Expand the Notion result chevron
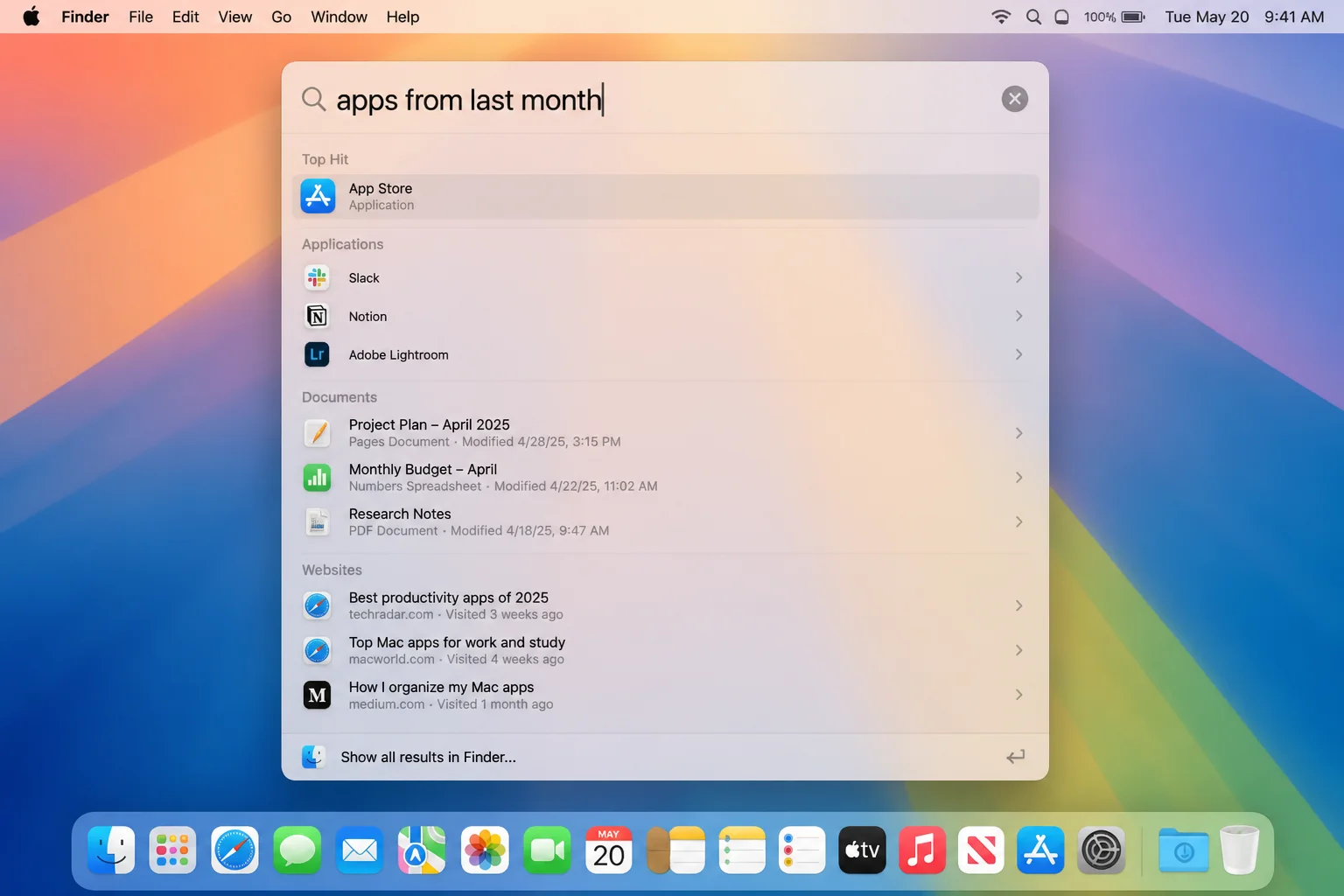The height and width of the screenshot is (896, 1344). pos(1018,316)
